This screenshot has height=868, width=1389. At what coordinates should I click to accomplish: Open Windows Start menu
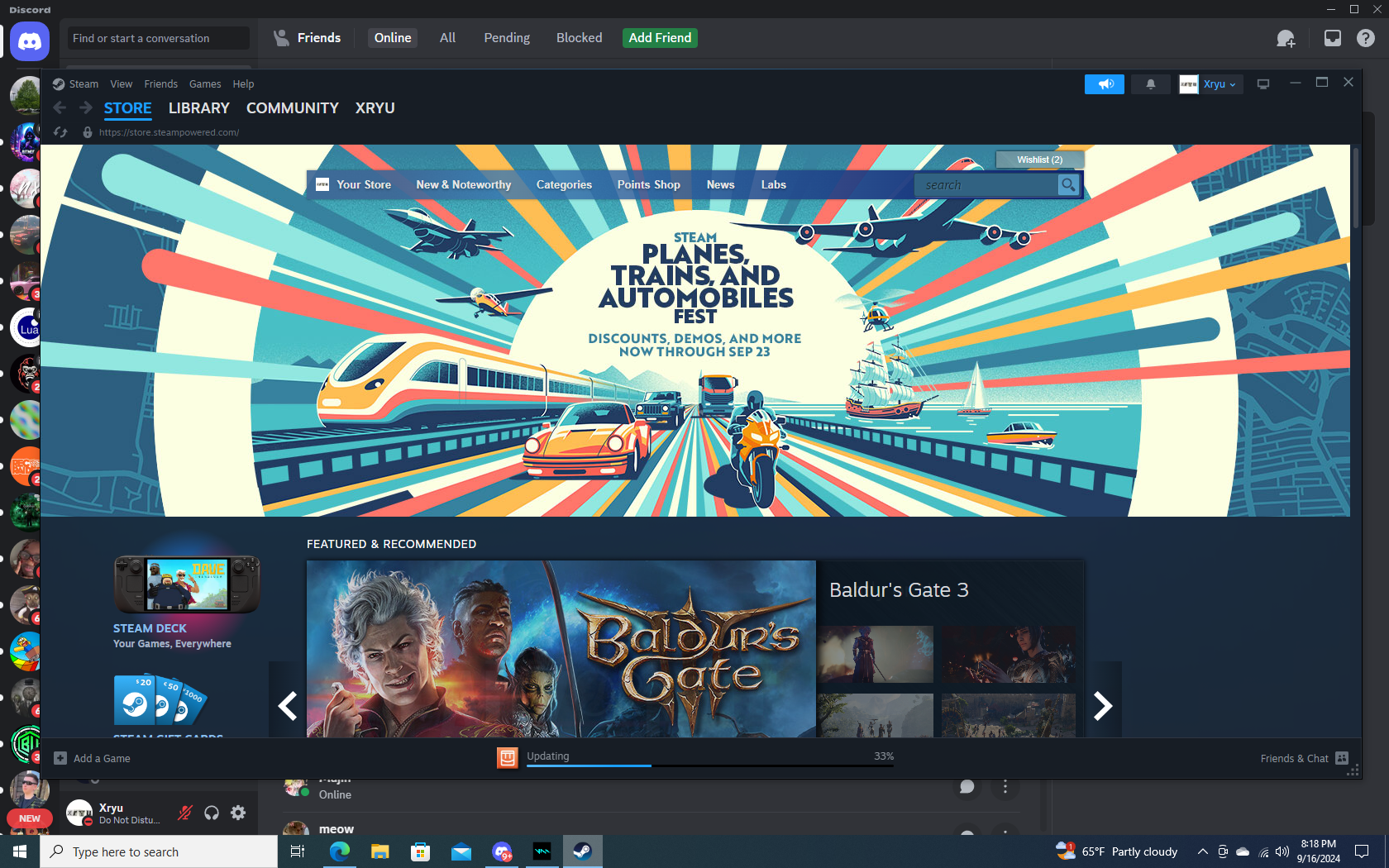(x=20, y=851)
